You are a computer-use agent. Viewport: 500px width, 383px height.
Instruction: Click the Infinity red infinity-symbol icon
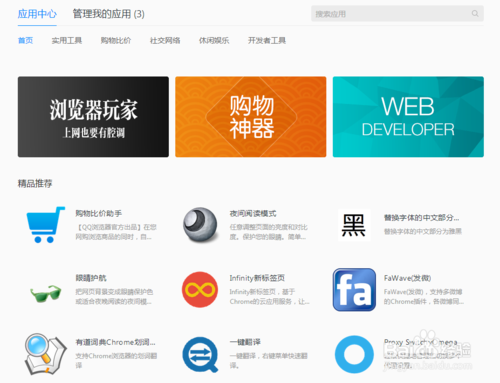pyautogui.click(x=200, y=290)
